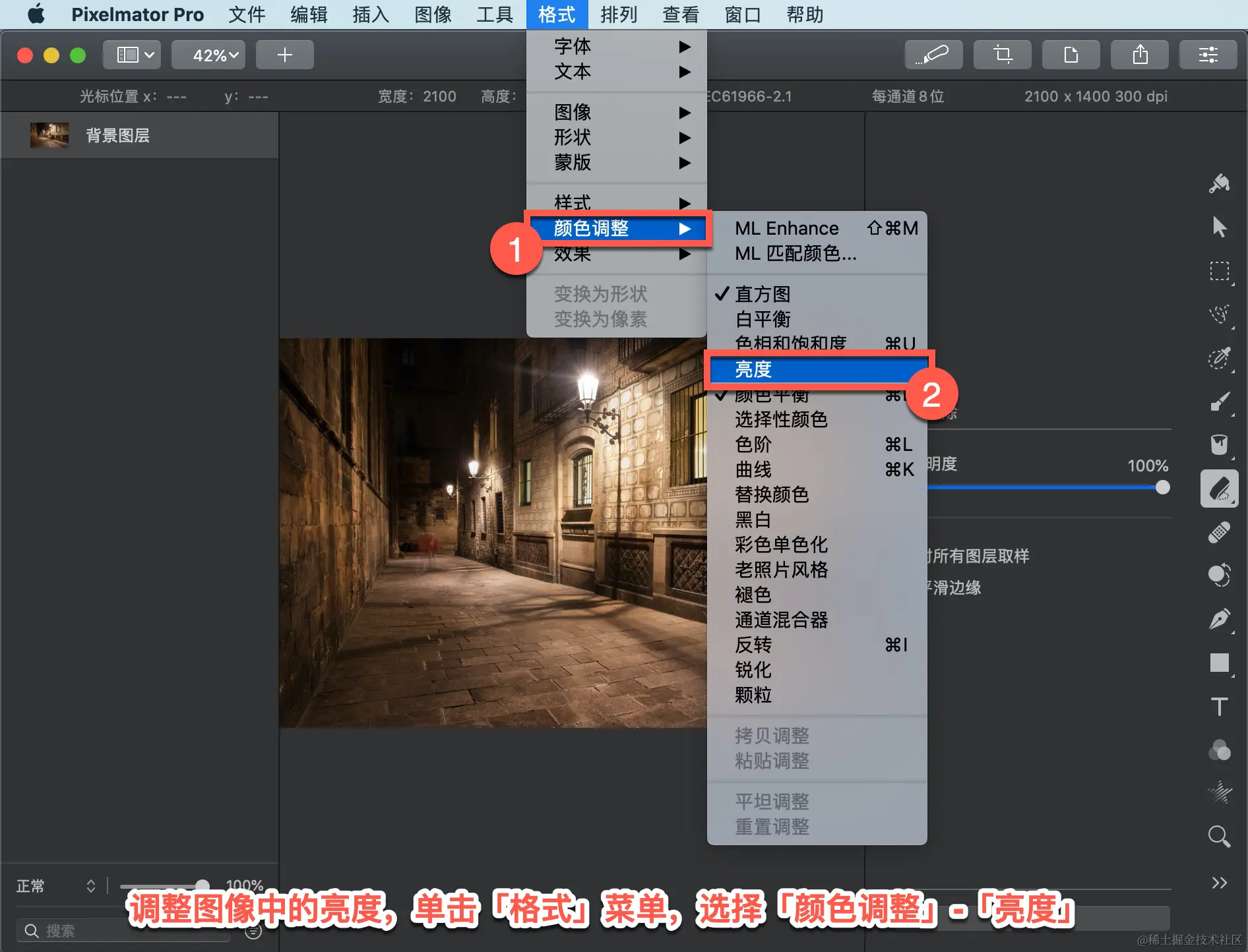Select 亮度 in color adjustments

click(x=817, y=369)
